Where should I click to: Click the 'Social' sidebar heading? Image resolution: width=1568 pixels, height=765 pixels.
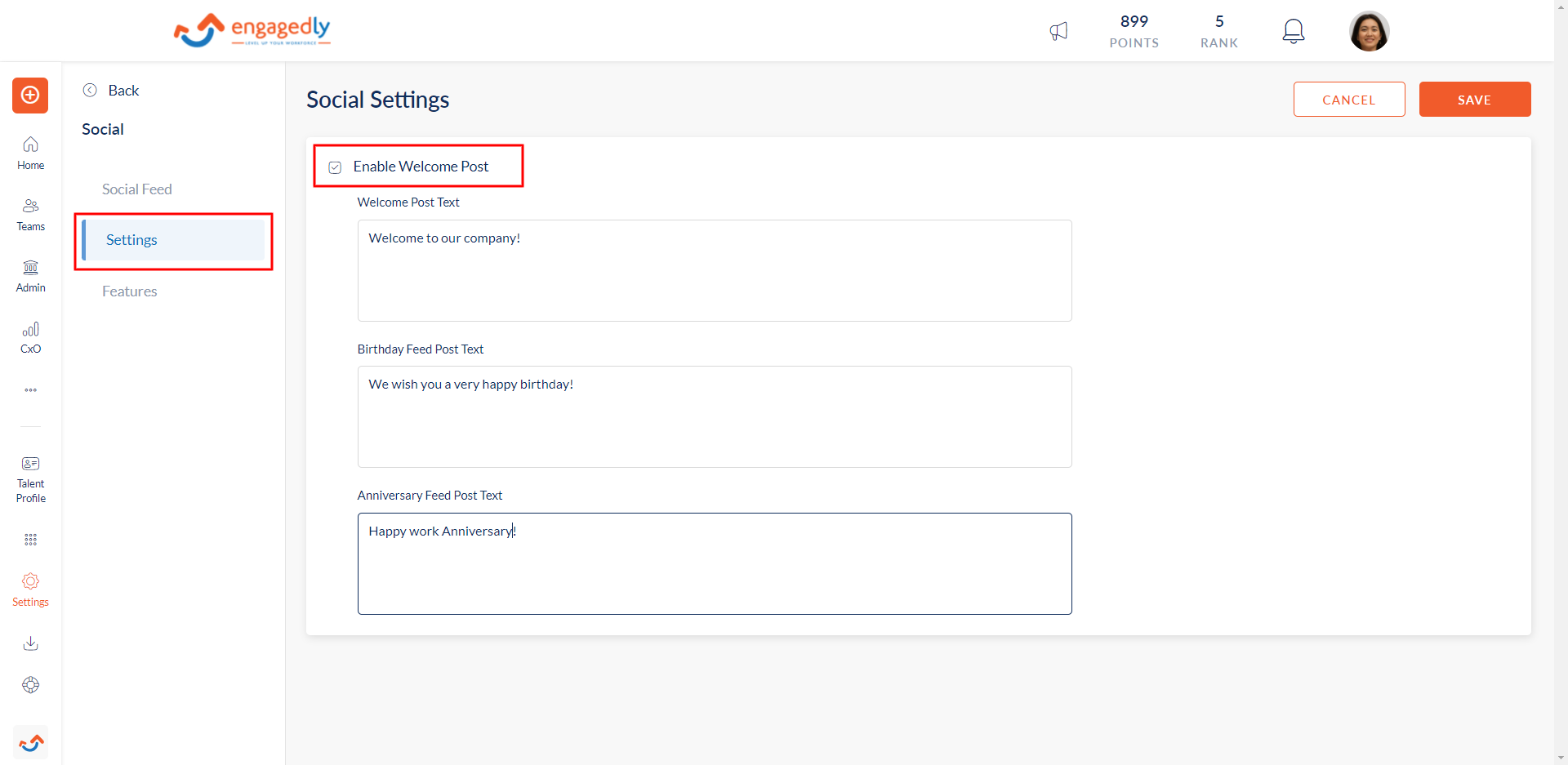click(x=103, y=129)
